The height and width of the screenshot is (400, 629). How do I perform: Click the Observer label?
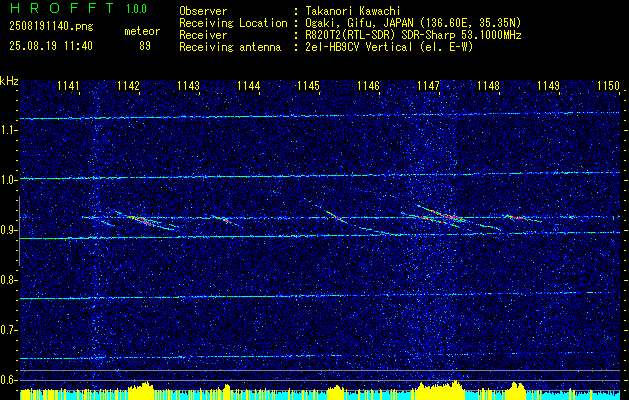tap(203, 11)
